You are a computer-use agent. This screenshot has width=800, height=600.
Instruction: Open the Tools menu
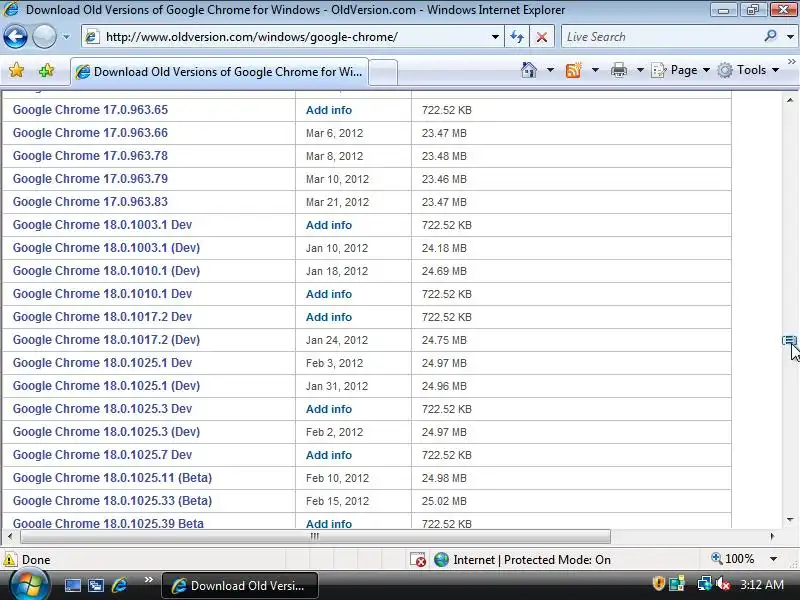click(x=748, y=70)
